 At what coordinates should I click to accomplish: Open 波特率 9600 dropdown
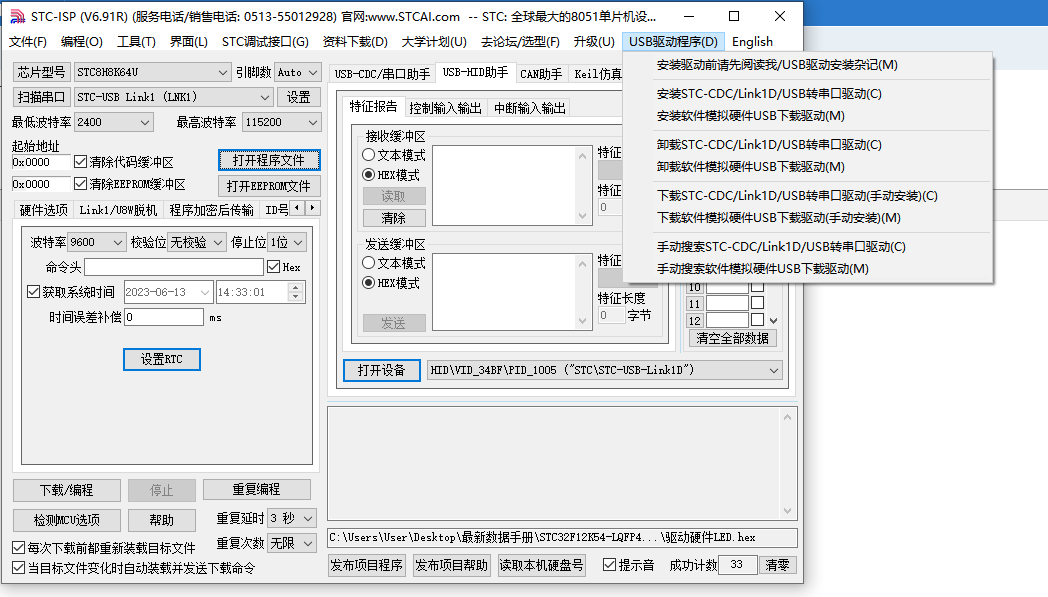(96, 242)
